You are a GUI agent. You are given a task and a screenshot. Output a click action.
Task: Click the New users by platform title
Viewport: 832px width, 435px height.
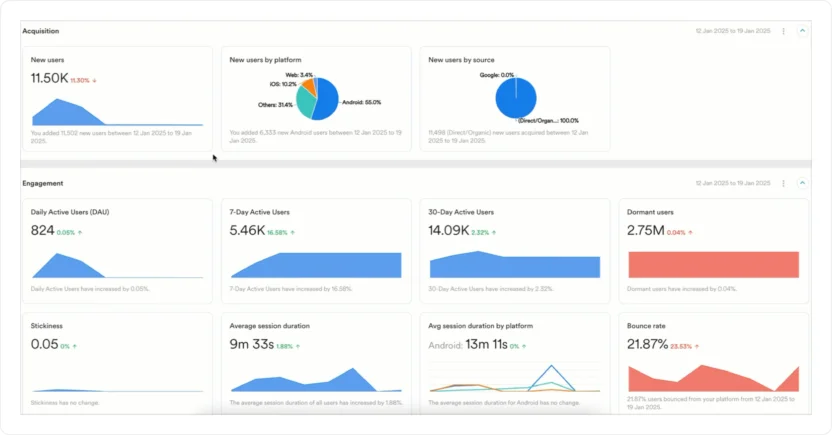click(265, 60)
